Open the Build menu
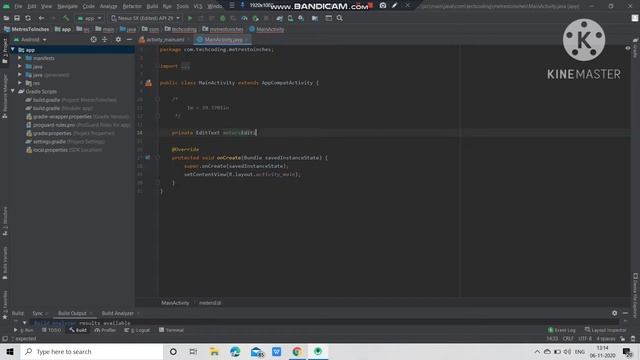The image size is (640, 360). tap(152, 6)
